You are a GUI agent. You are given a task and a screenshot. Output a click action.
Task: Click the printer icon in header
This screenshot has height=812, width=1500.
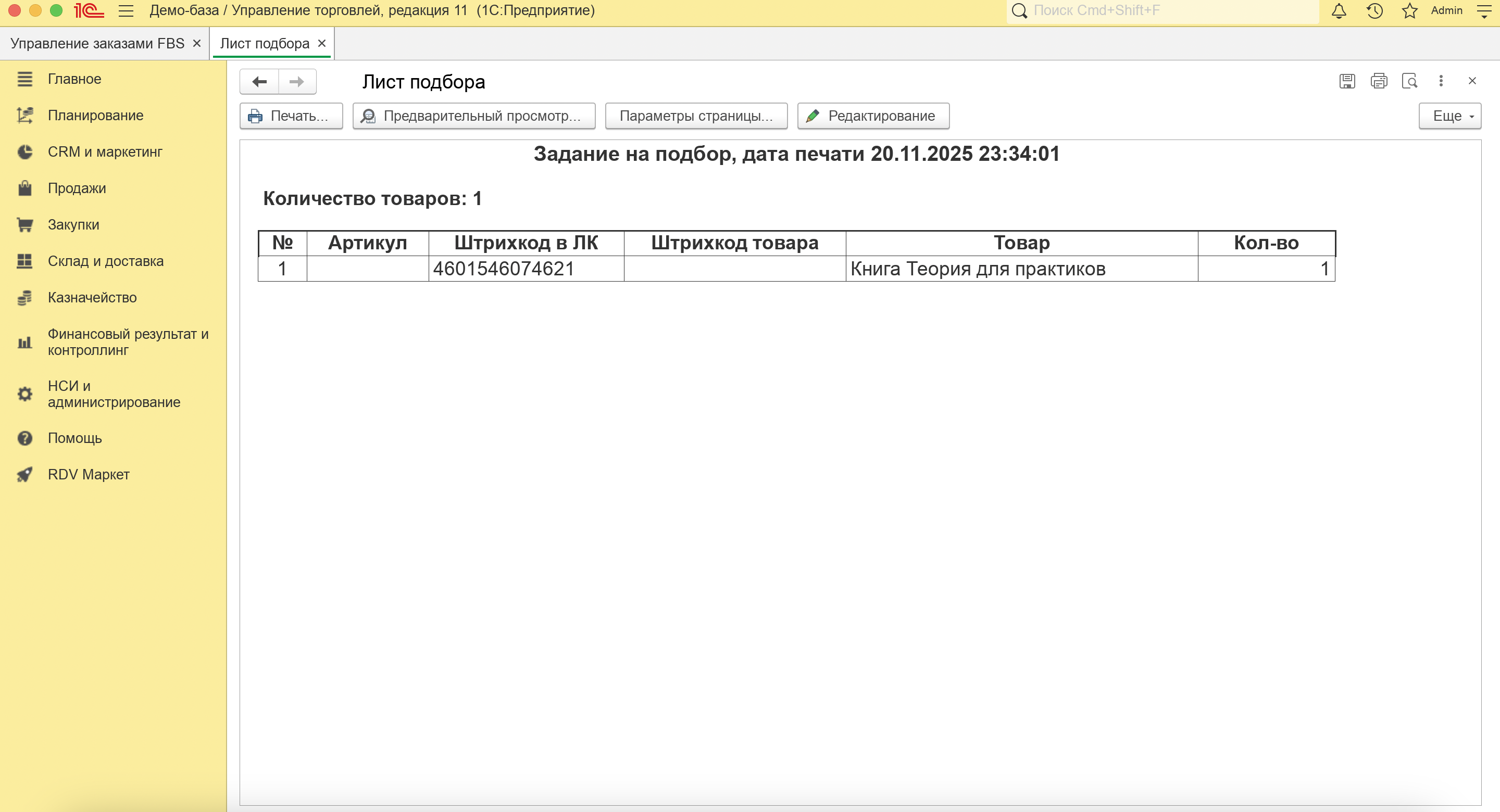pyautogui.click(x=1378, y=81)
